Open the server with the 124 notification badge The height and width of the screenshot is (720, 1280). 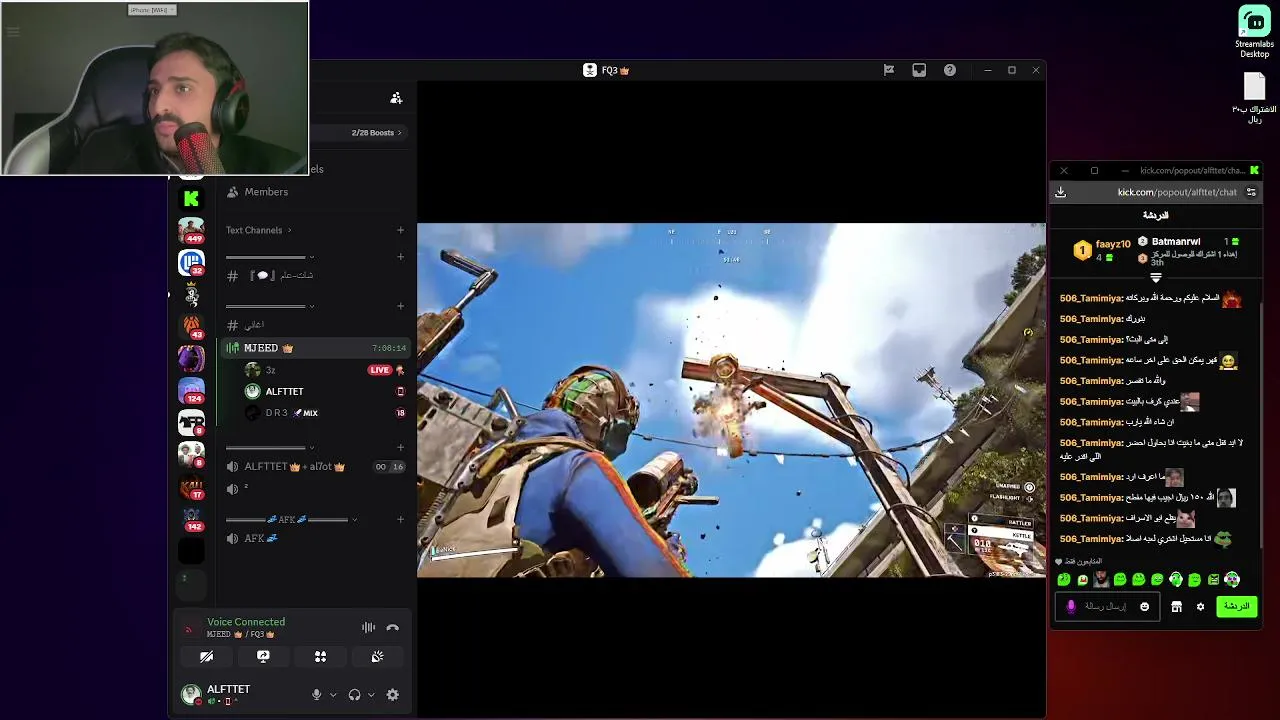(x=191, y=390)
